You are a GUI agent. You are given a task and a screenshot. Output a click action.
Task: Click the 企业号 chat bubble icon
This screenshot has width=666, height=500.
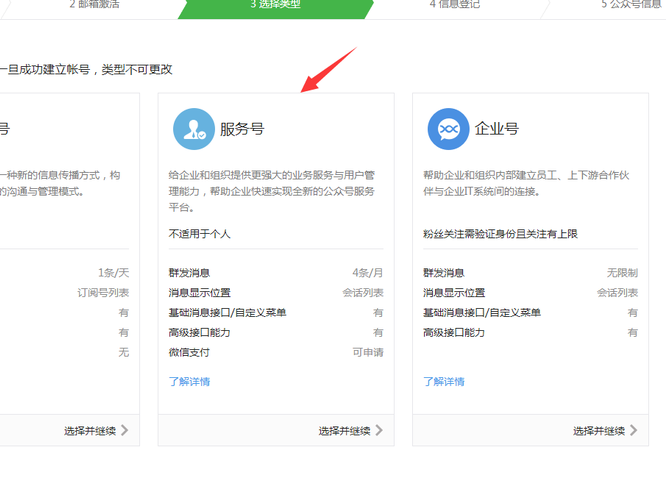click(x=449, y=129)
